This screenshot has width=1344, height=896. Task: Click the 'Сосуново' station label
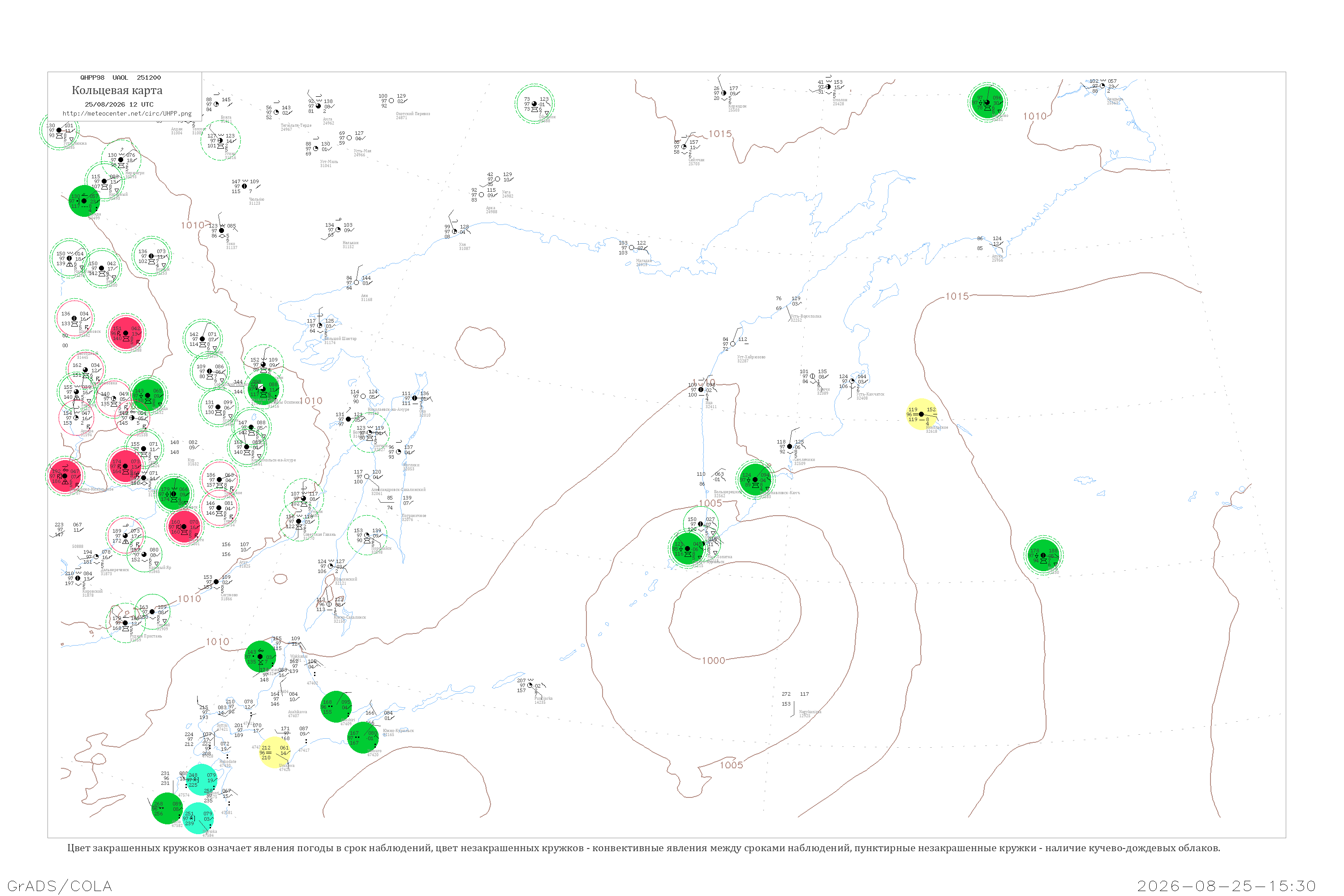pyautogui.click(x=229, y=595)
